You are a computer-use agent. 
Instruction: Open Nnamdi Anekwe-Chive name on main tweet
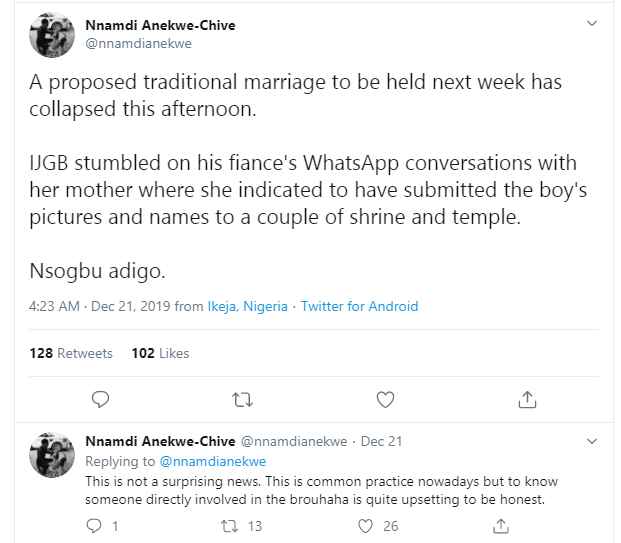(160, 25)
